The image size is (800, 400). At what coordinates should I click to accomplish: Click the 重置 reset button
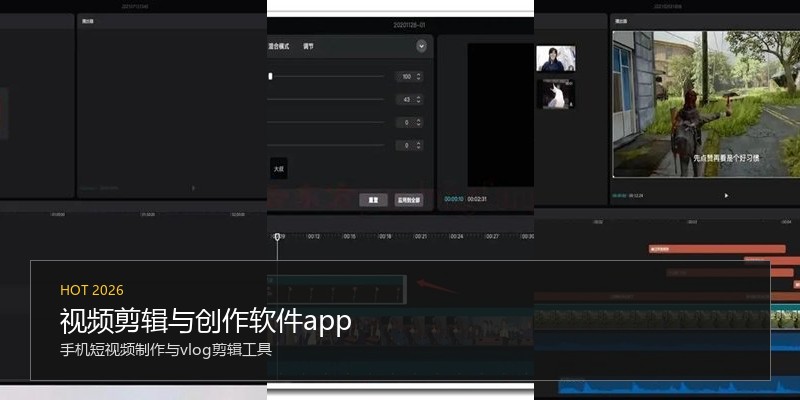373,200
